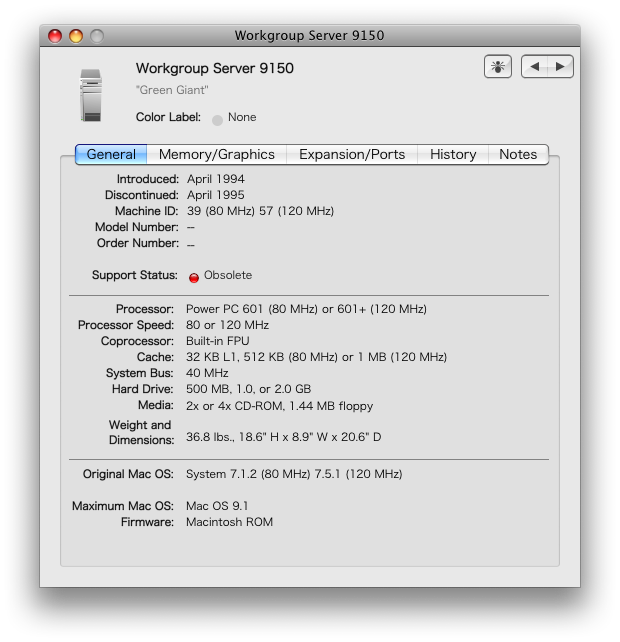
Task: Open the Notes tab
Action: coord(518,154)
